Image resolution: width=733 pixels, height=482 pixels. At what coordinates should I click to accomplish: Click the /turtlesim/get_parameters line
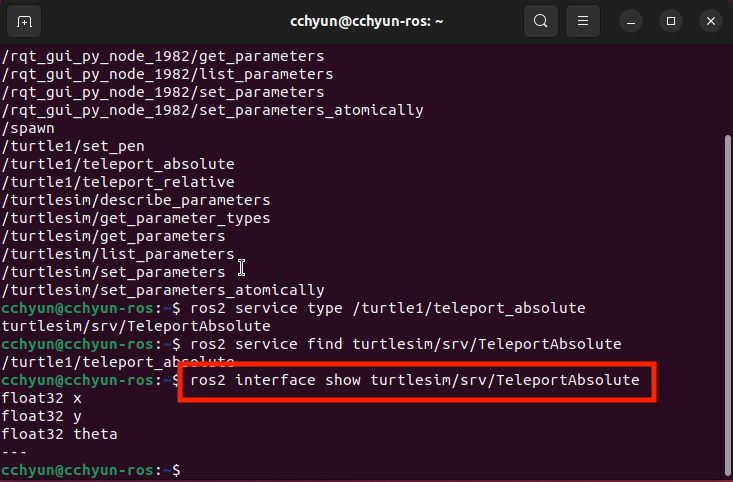coord(114,236)
